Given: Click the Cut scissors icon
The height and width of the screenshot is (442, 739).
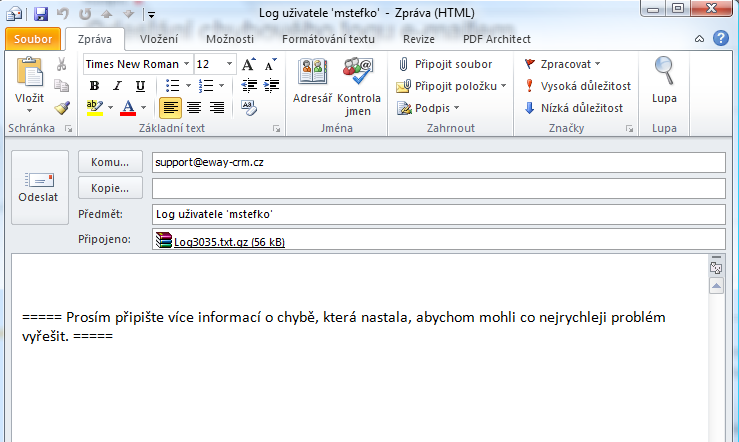Looking at the screenshot, I should tap(61, 64).
